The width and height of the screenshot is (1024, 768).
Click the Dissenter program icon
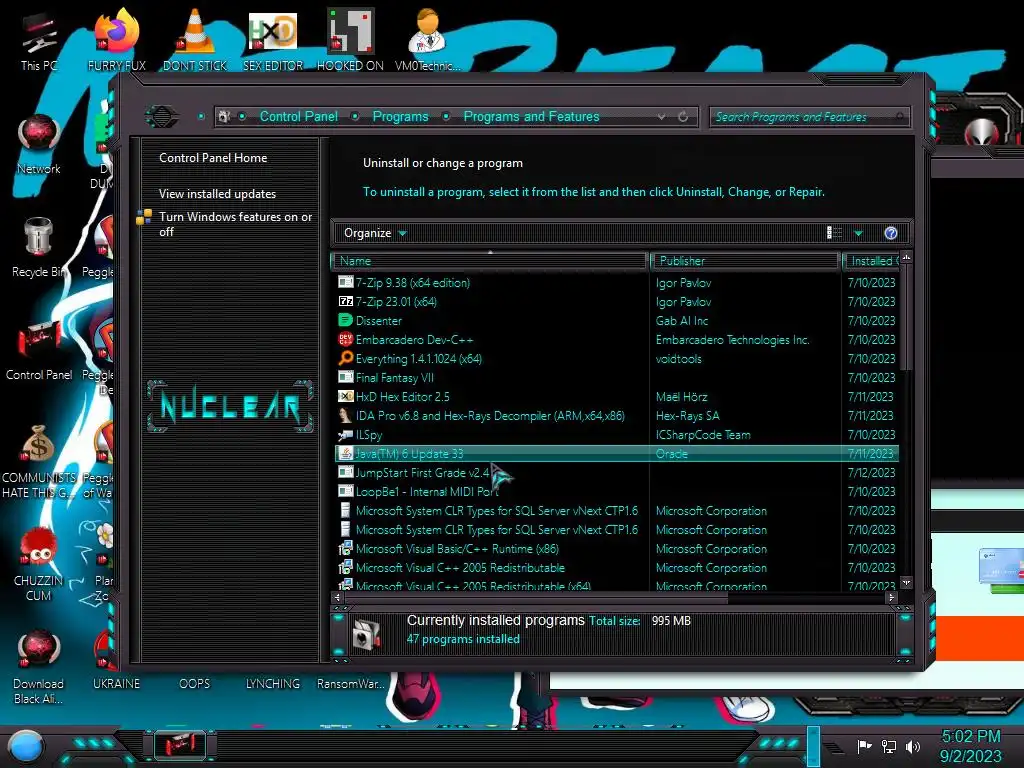pos(345,321)
